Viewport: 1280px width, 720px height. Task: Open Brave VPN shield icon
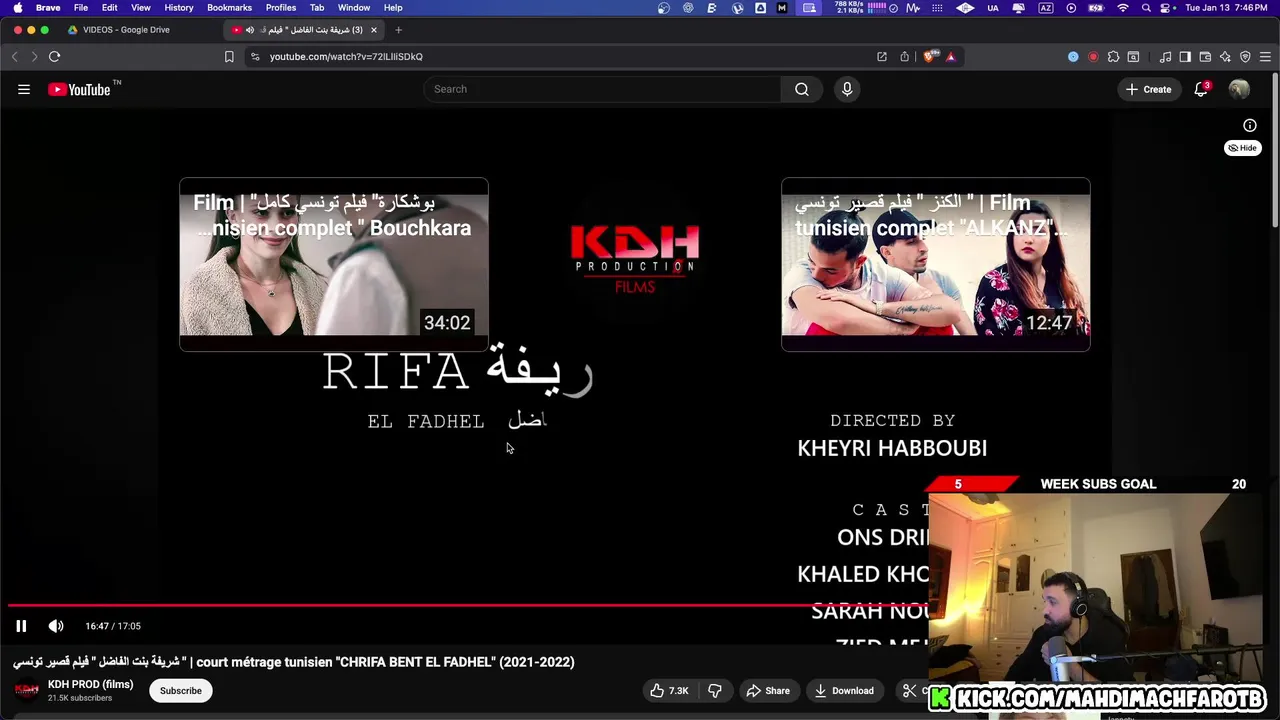[x=1245, y=57]
